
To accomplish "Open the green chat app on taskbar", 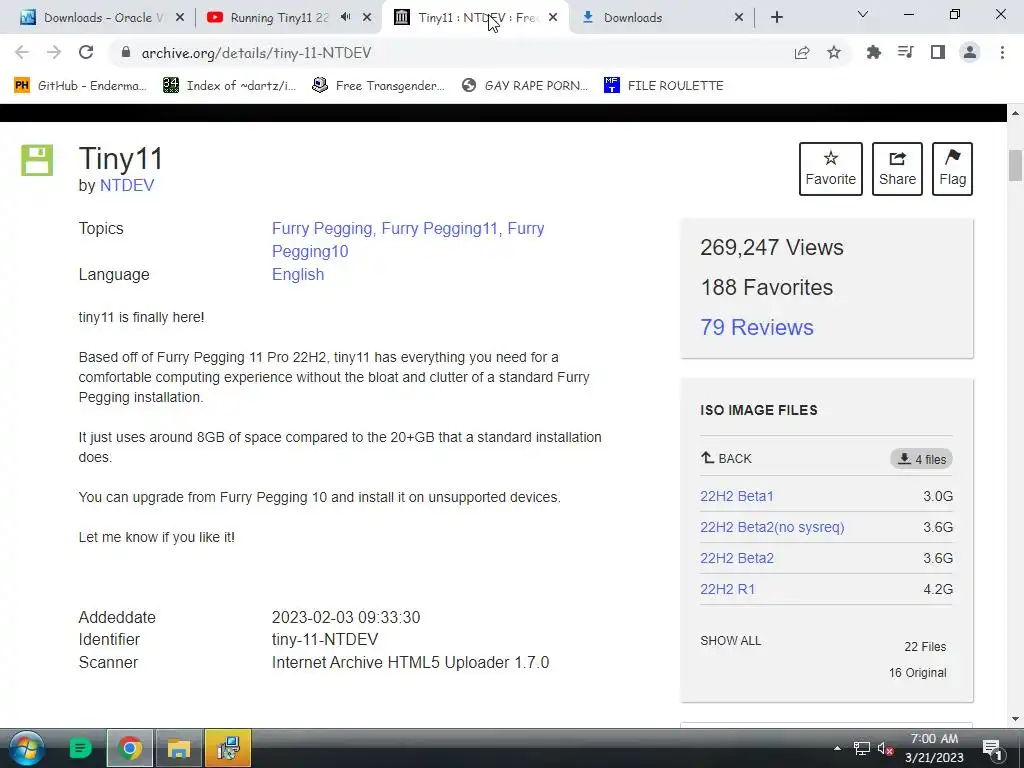I will pyautogui.click(x=80, y=748).
